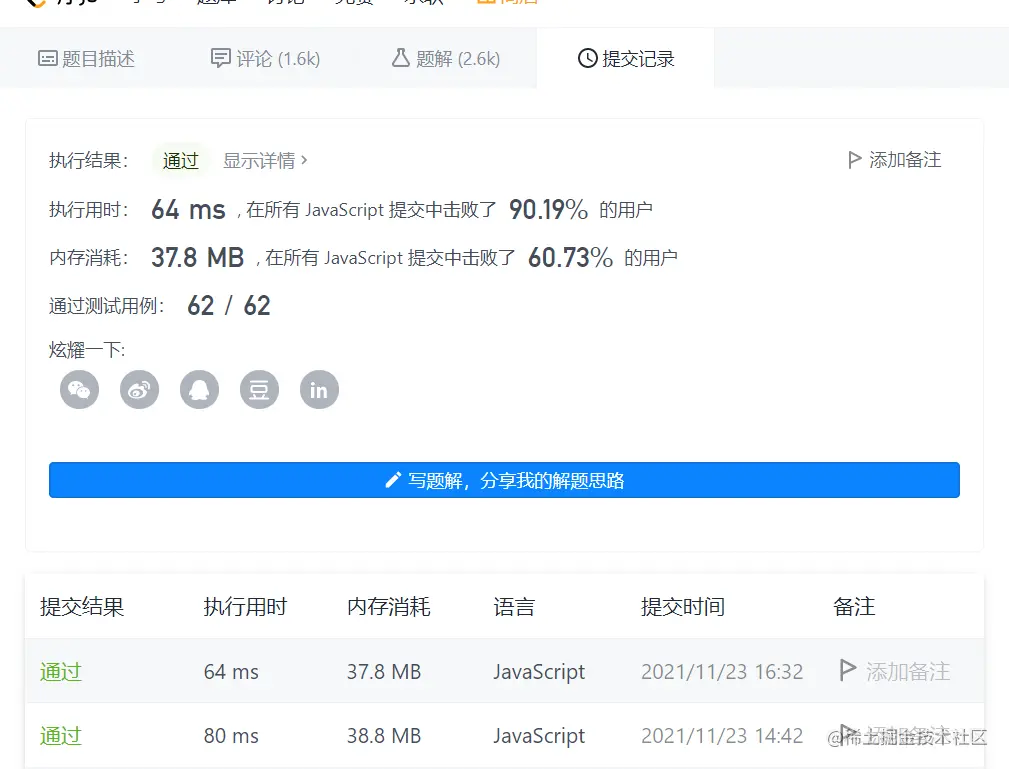Click the 提交结果 column header
This screenshot has width=1009, height=769.
pyautogui.click(x=82, y=607)
